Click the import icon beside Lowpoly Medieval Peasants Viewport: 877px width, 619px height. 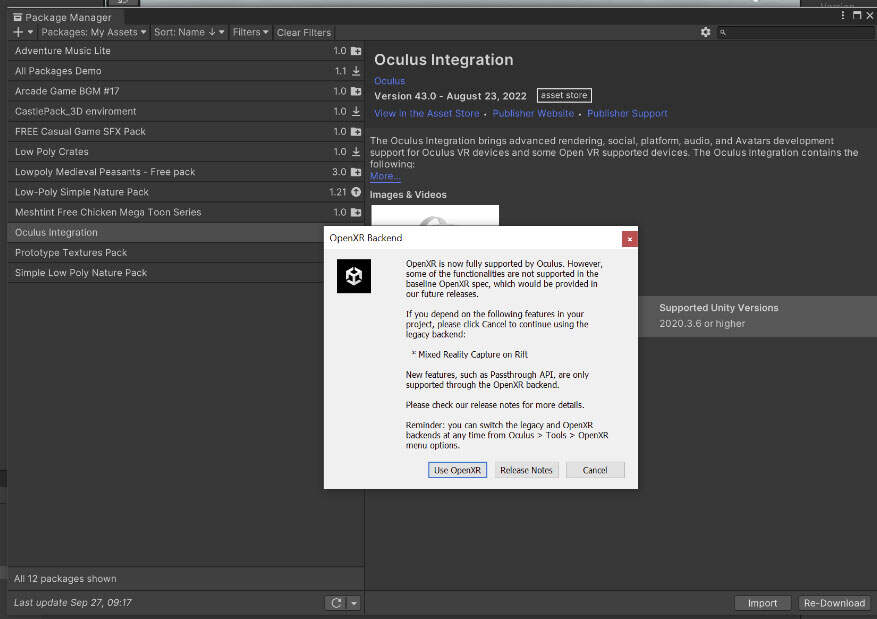pyautogui.click(x=356, y=172)
